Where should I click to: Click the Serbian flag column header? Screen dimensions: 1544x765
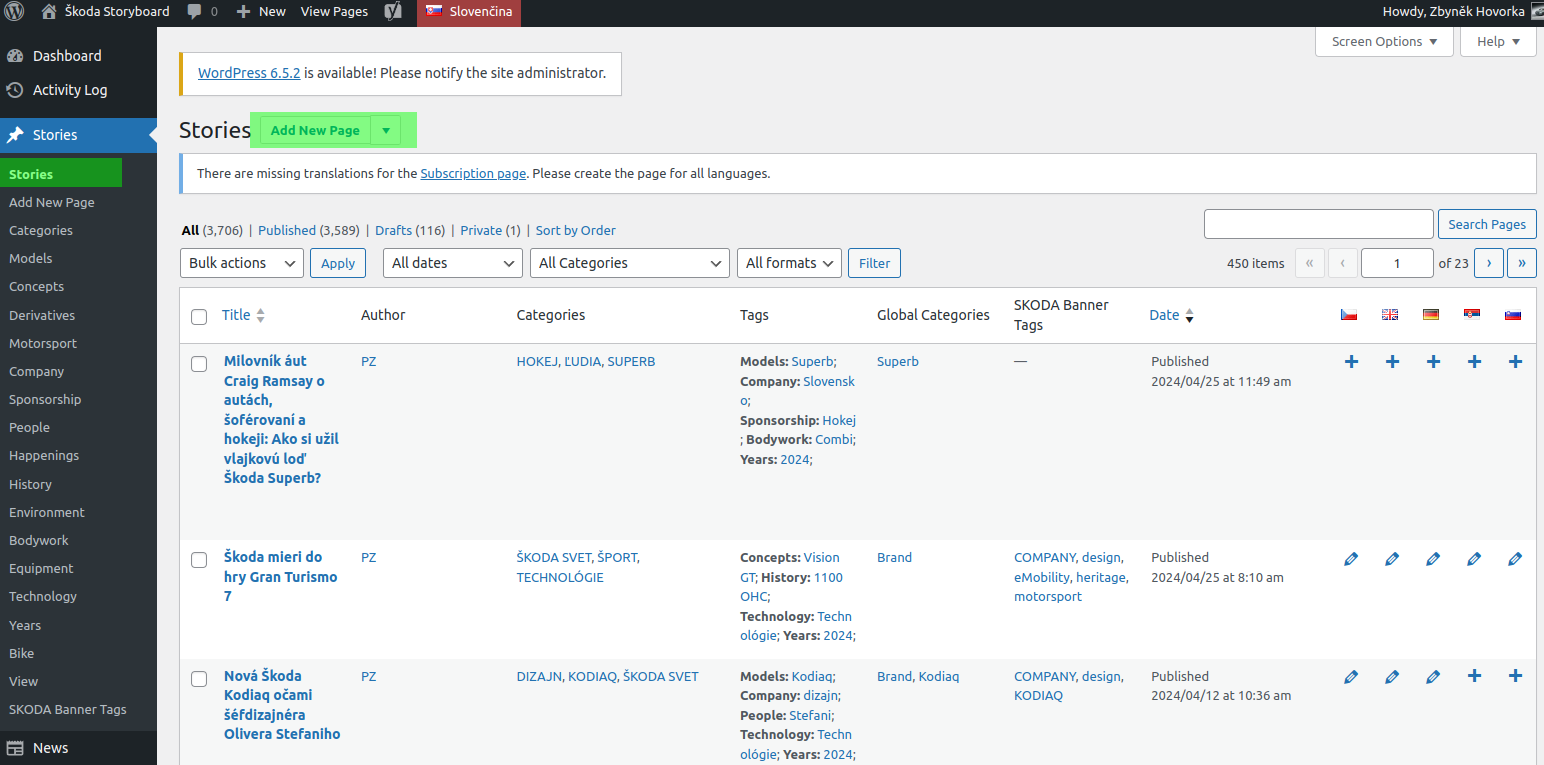coord(1472,315)
